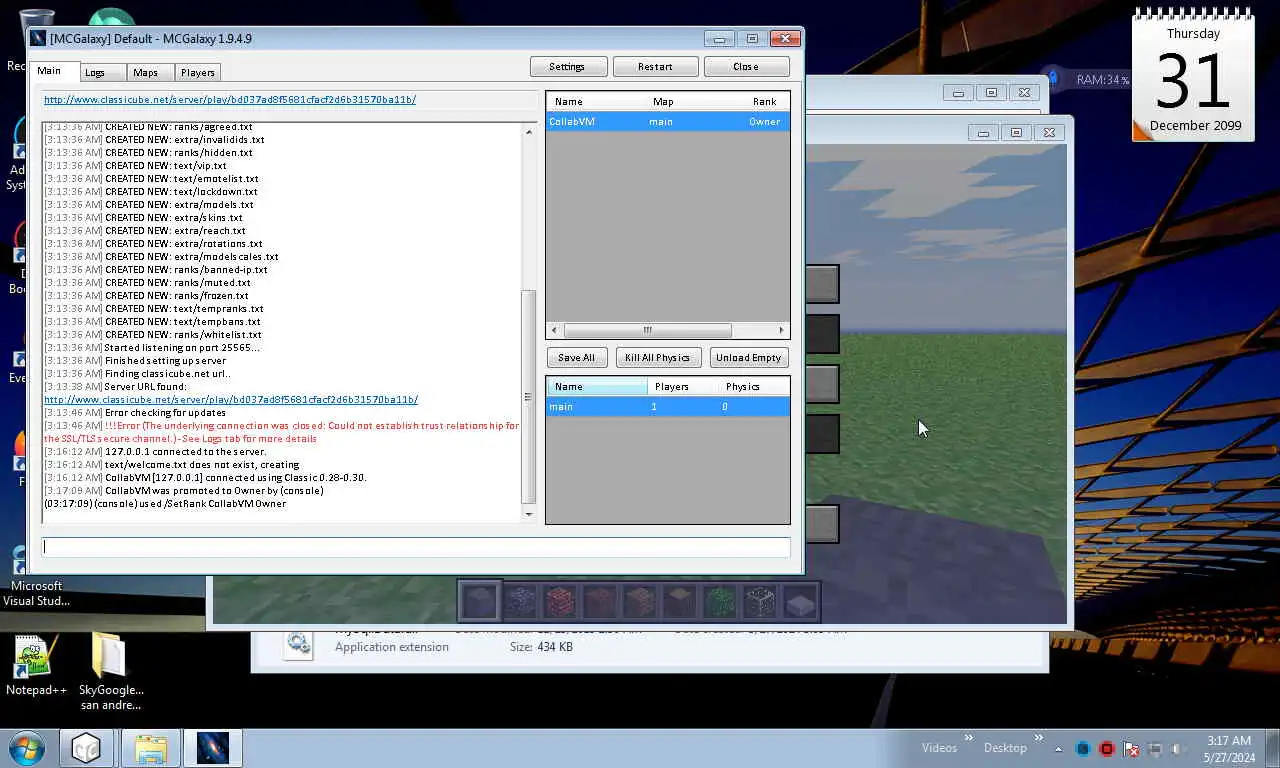Click the '127.0.0.1 connected to the server' line

pos(154,451)
